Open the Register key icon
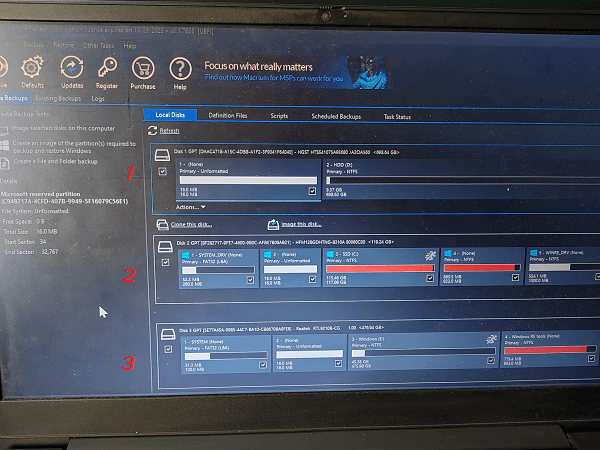The width and height of the screenshot is (600, 450). point(107,68)
